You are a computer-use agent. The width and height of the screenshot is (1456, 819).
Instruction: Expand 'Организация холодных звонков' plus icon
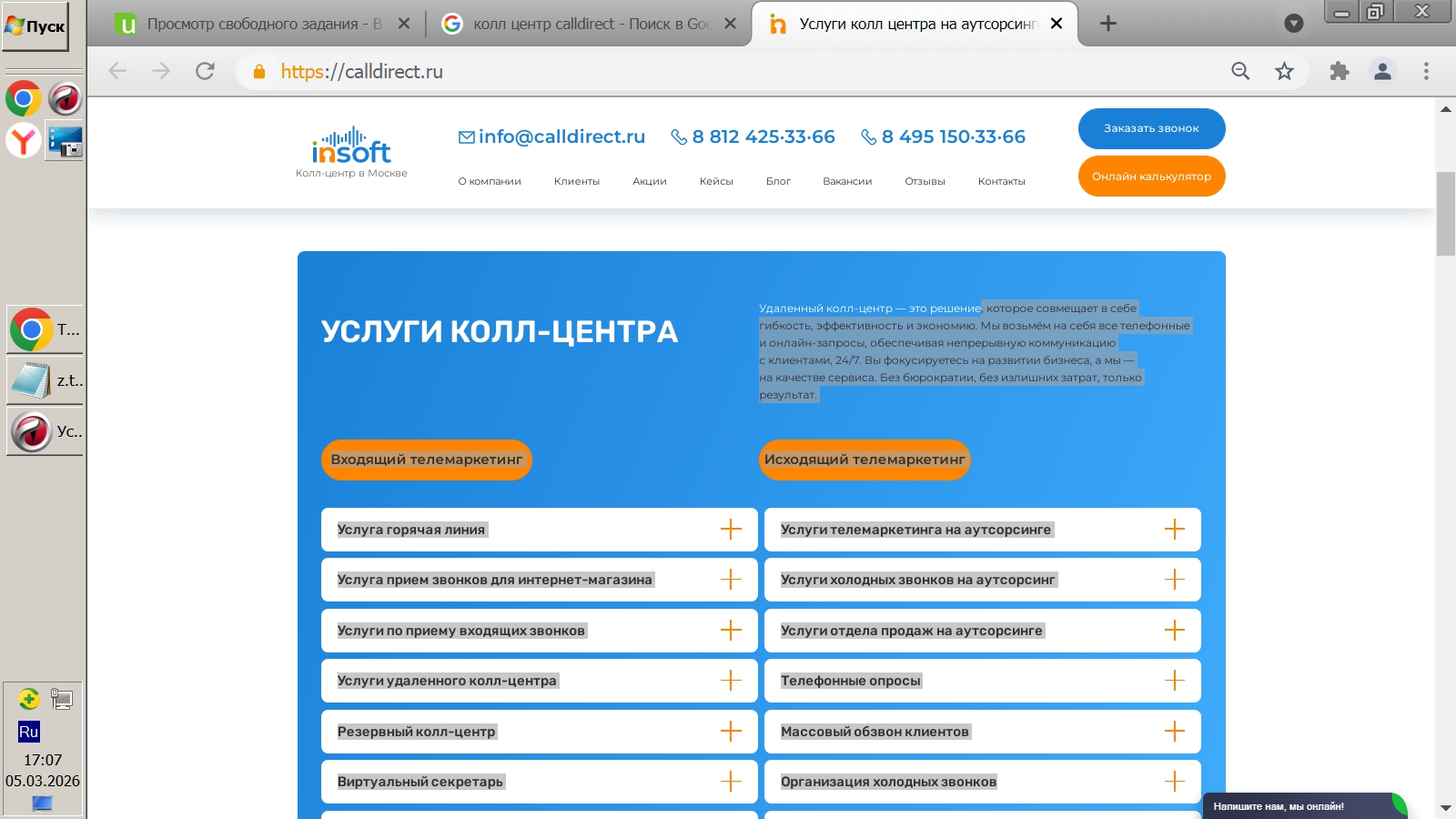[x=1175, y=782]
